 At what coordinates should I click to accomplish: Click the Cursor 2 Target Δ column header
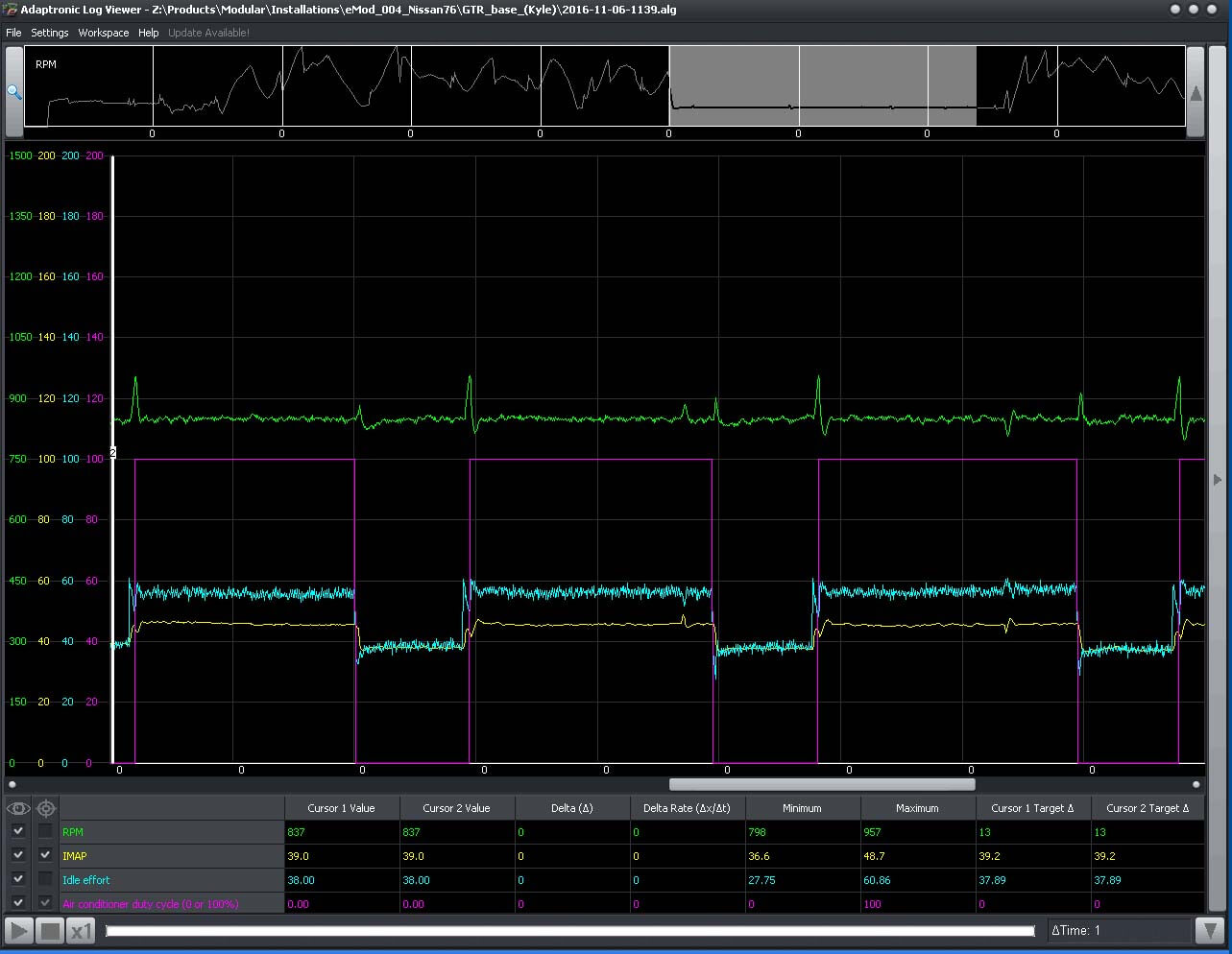tap(1147, 808)
